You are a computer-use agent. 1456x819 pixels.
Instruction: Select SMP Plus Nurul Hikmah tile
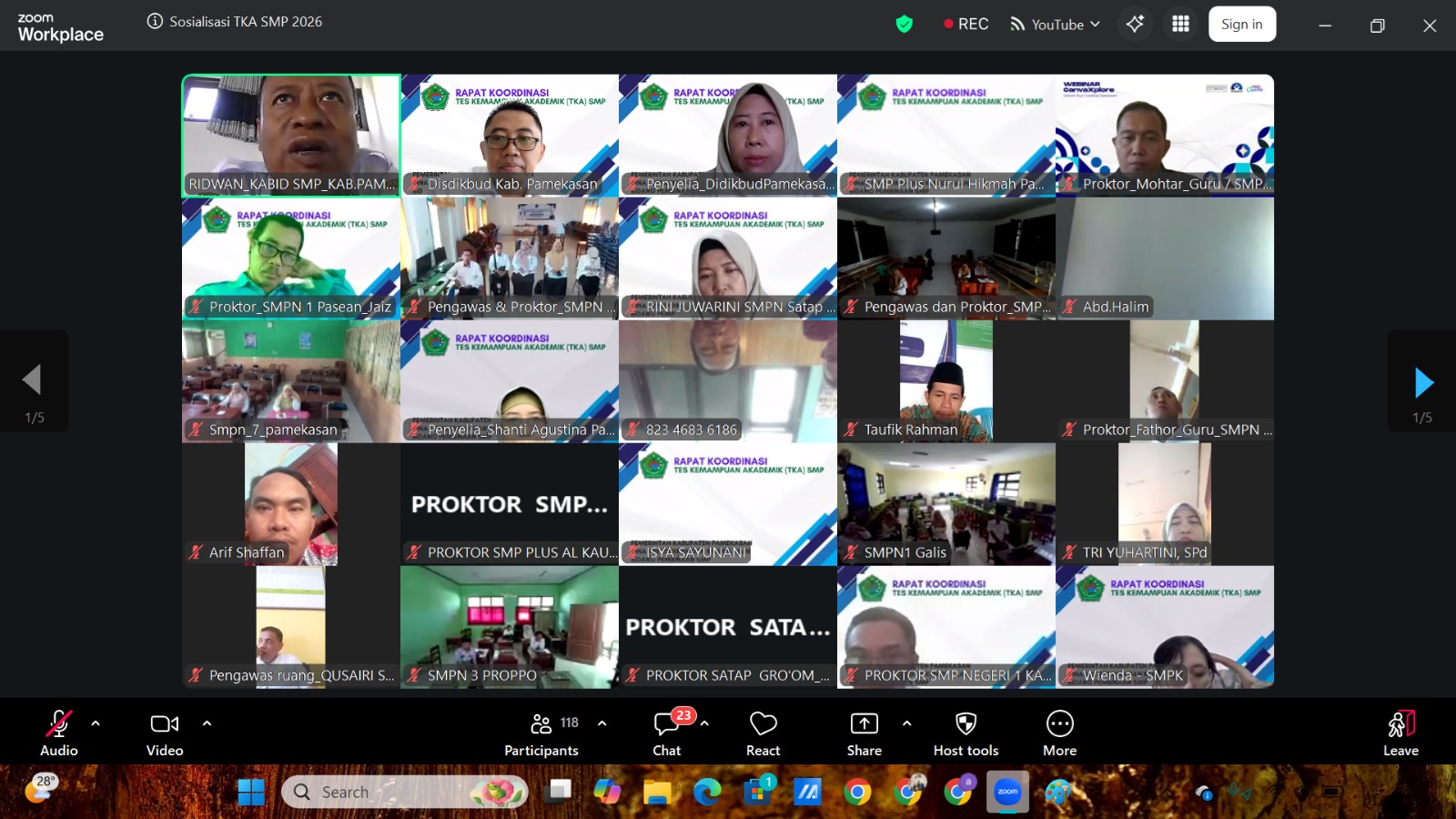pyautogui.click(x=946, y=136)
